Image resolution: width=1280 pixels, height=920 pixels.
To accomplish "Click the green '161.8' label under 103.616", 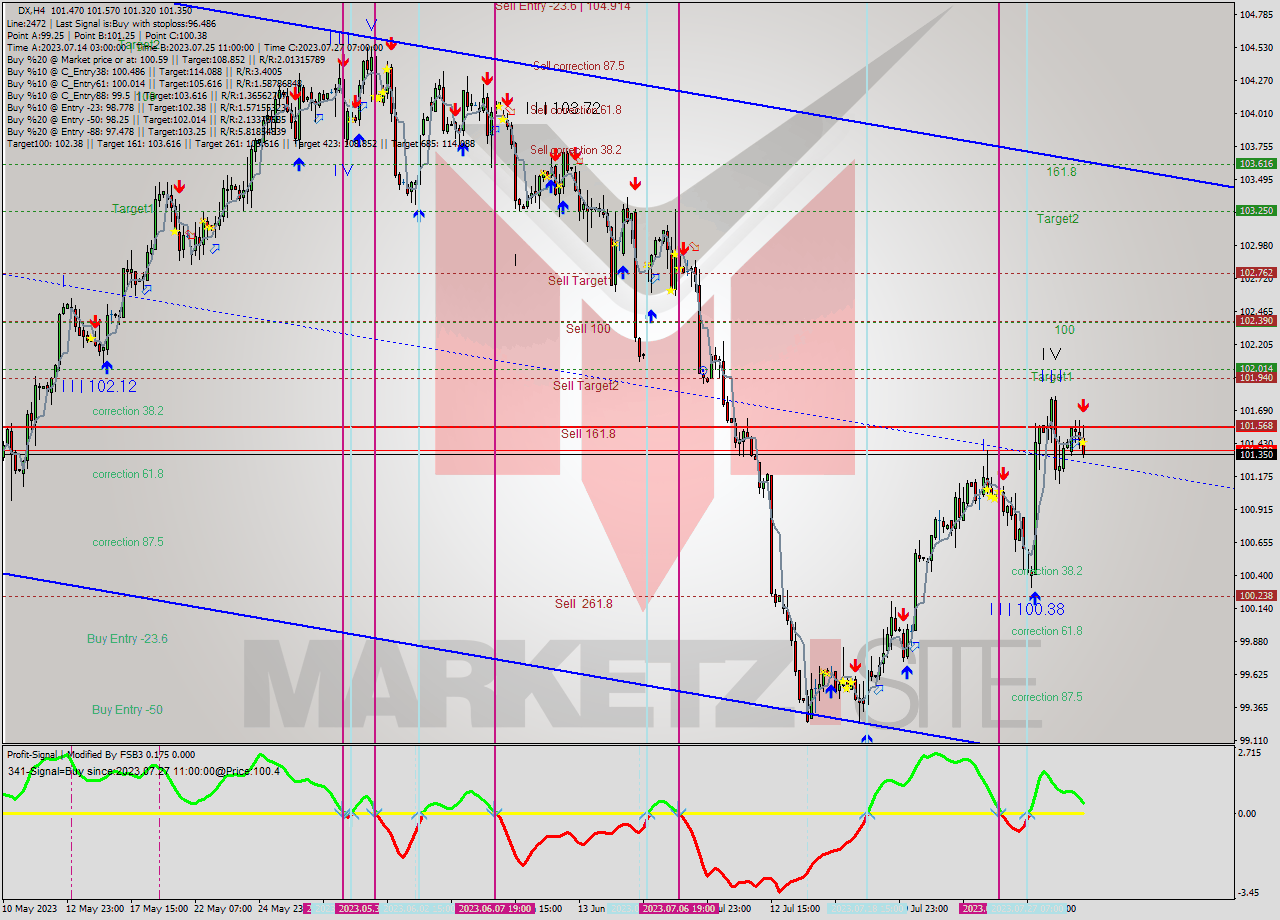I will click(1062, 172).
